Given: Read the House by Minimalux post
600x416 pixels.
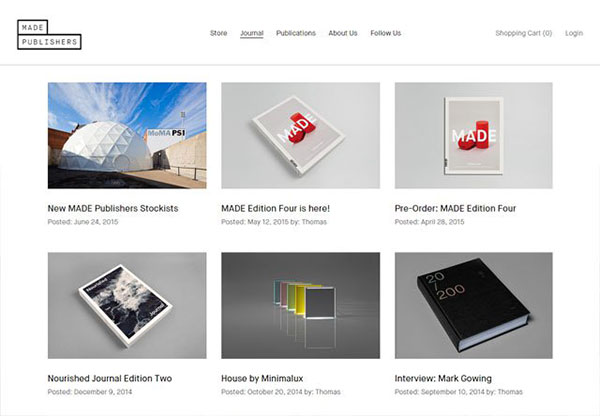Looking at the screenshot, I should [x=262, y=378].
